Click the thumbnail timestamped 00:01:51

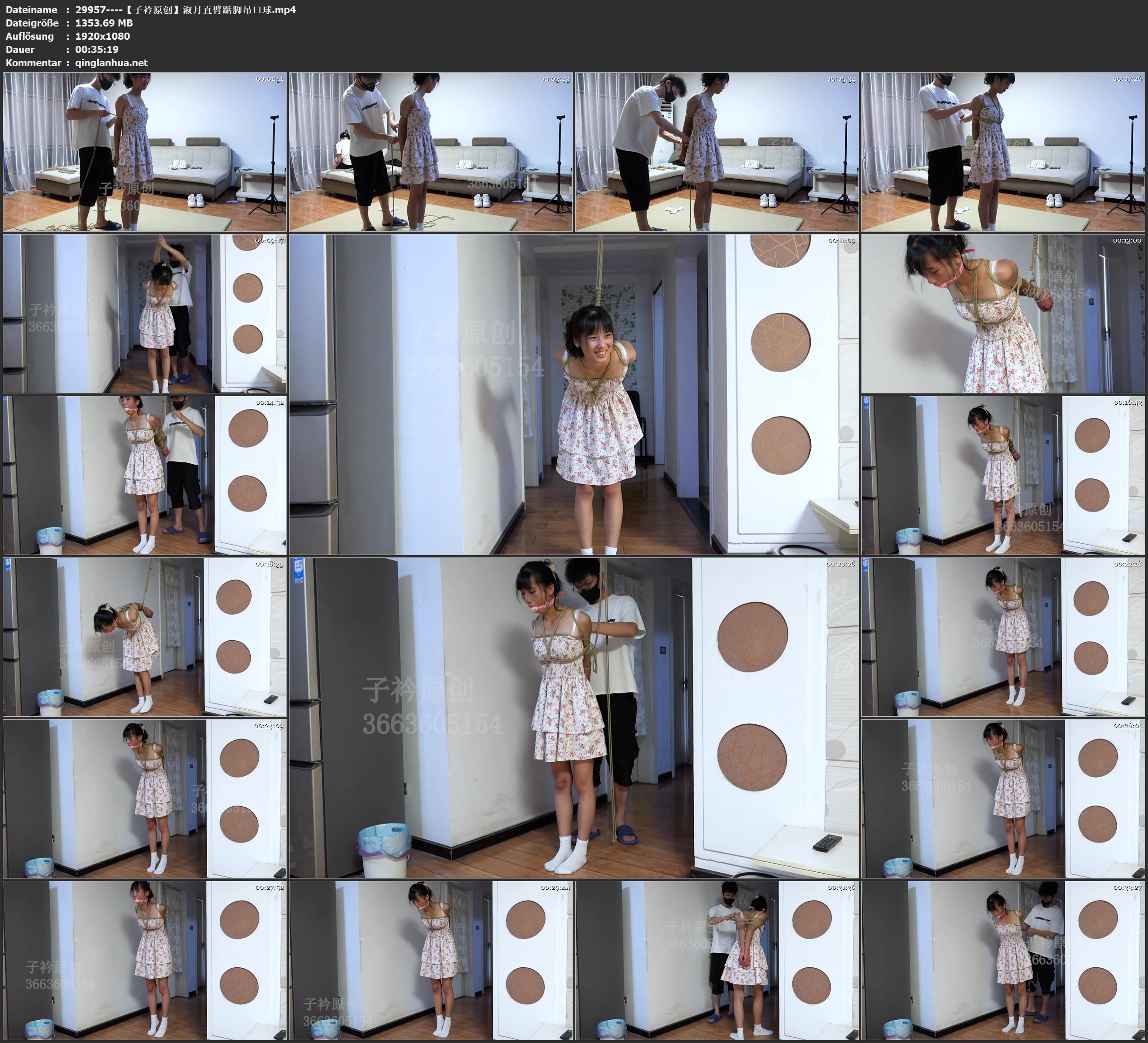145,151
